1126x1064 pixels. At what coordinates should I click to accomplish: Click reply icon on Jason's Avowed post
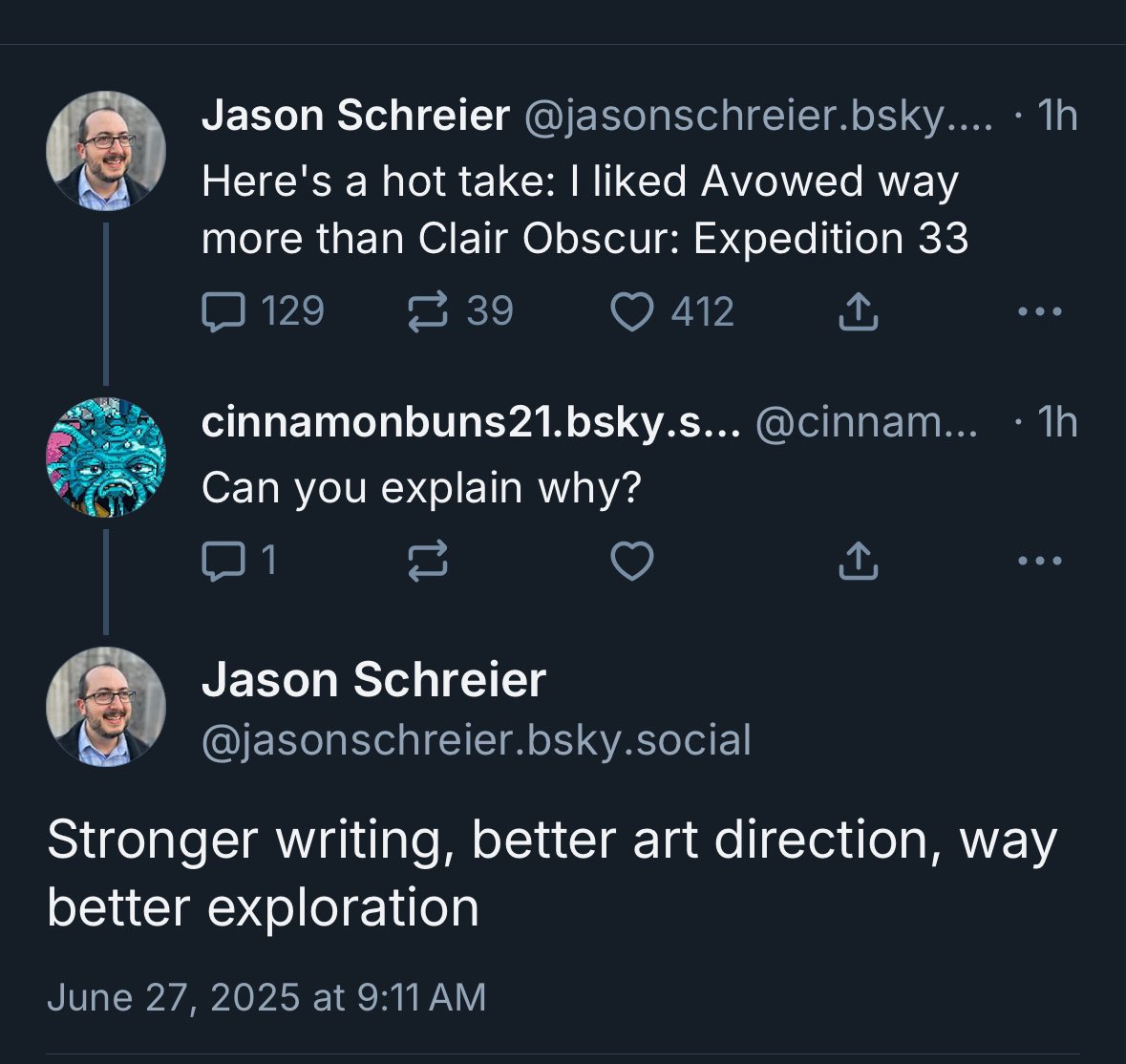(224, 312)
